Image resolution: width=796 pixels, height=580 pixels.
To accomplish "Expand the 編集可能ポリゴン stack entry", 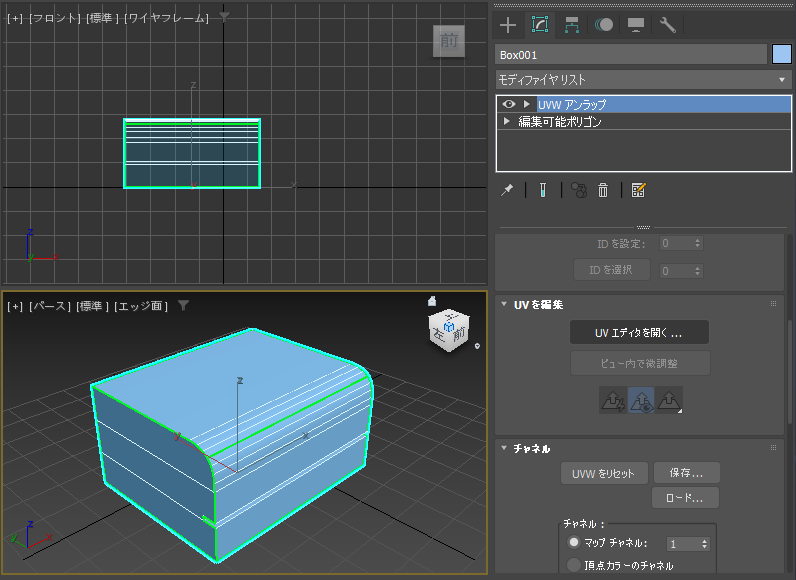I will pos(506,121).
